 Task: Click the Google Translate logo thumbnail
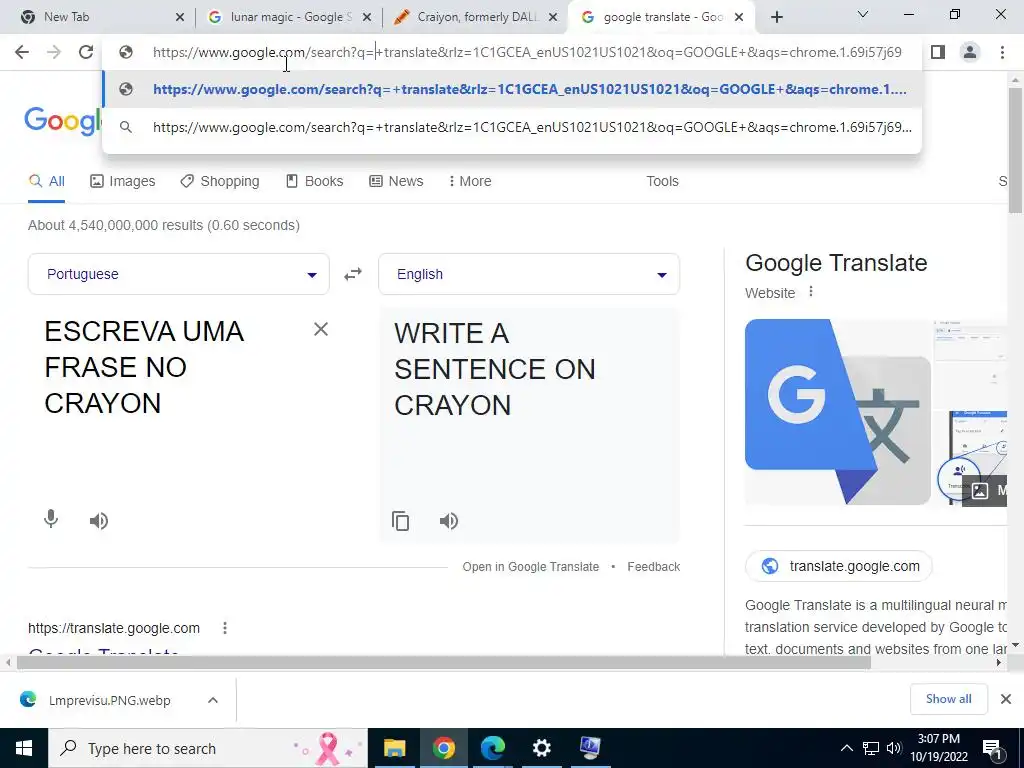click(x=838, y=411)
